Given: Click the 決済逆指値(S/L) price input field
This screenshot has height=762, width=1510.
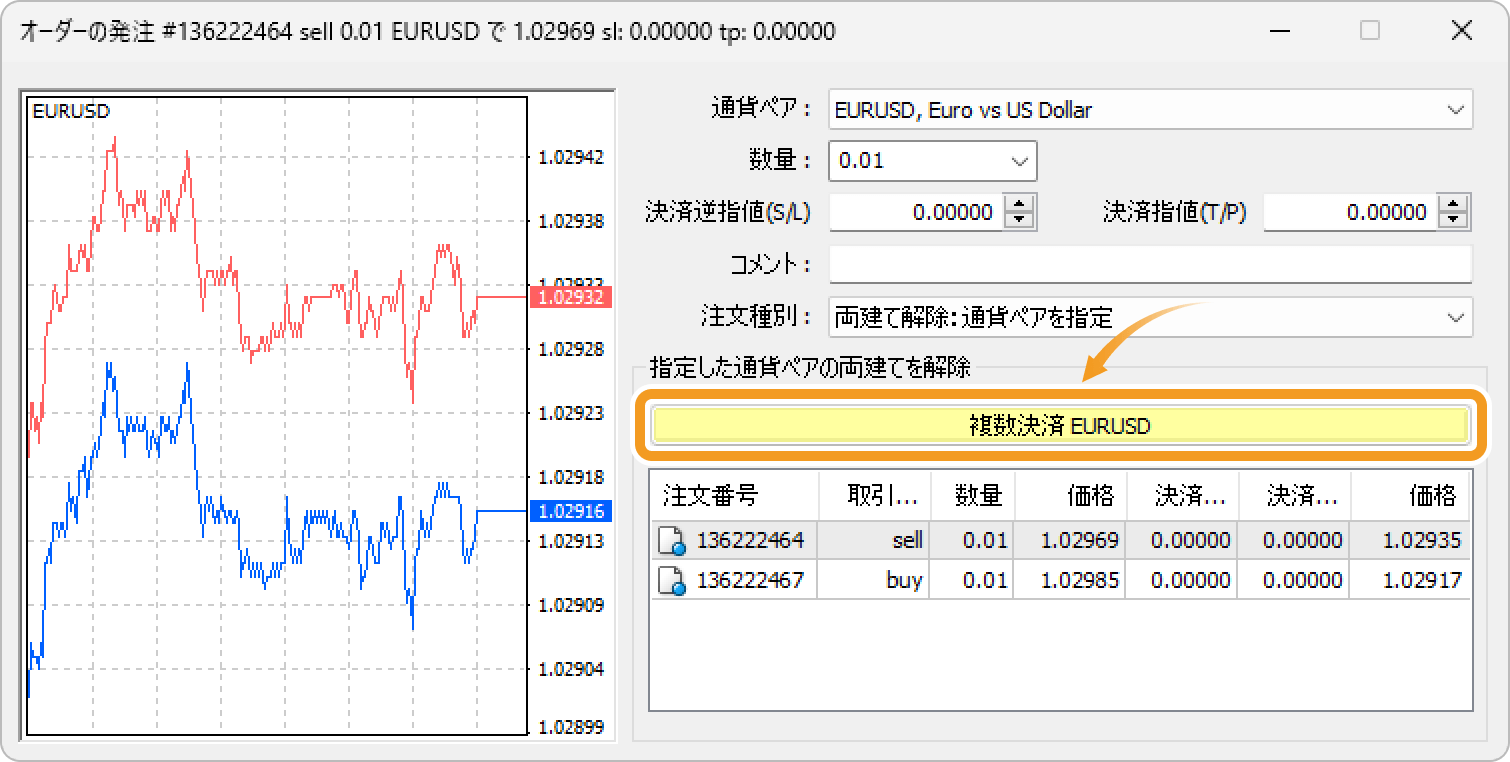Looking at the screenshot, I should tap(915, 212).
